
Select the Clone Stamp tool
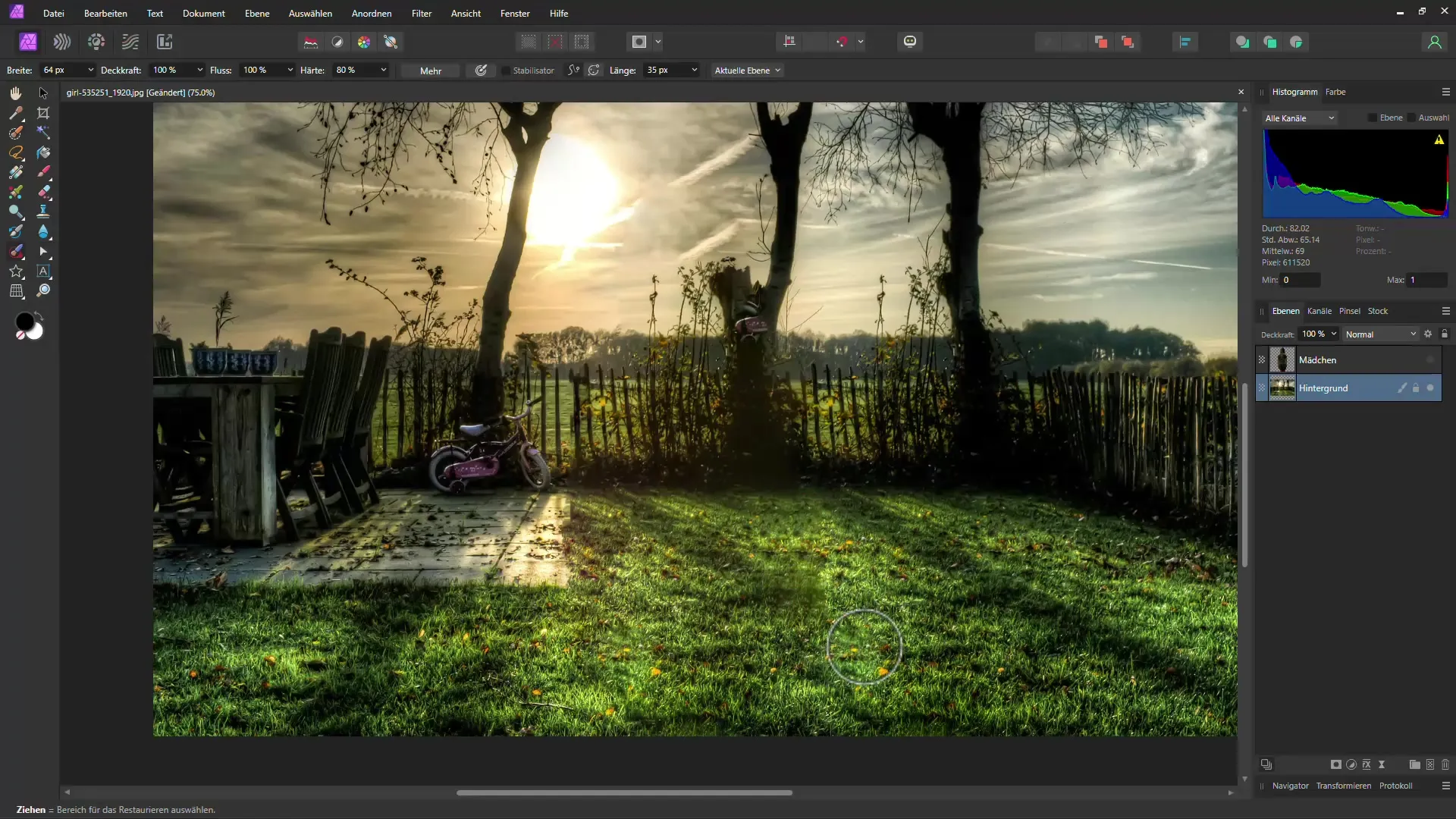(43, 212)
